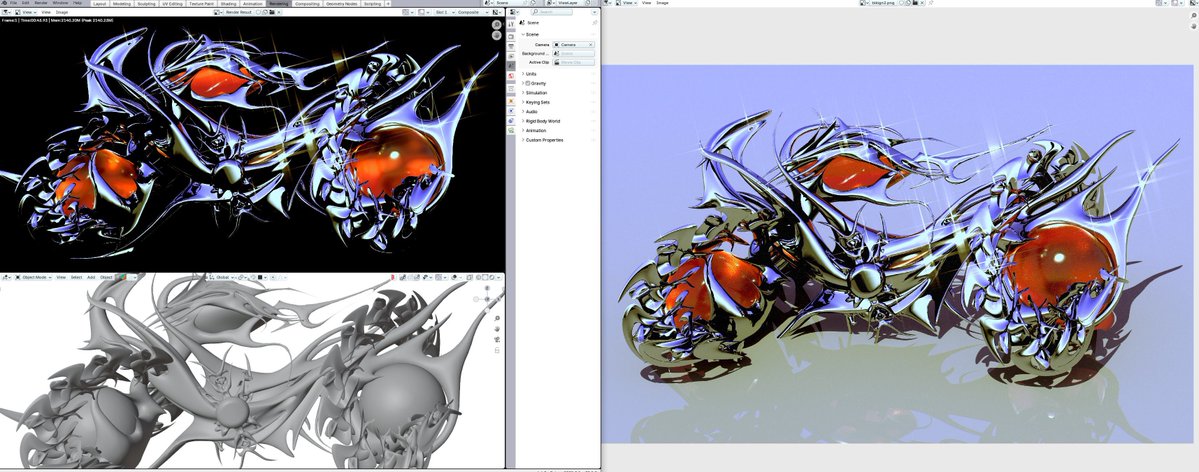Open the Object Constraints properties tab icon
The image size is (1199, 472).
pos(511,121)
